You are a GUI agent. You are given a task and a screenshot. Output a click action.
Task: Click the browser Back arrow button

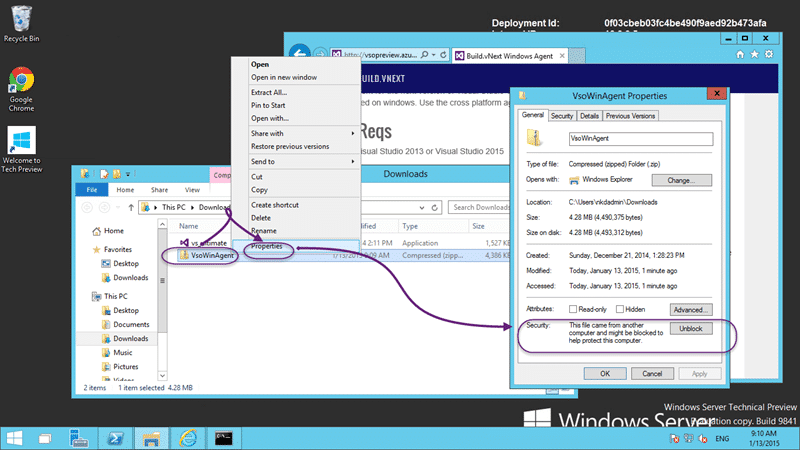299,54
